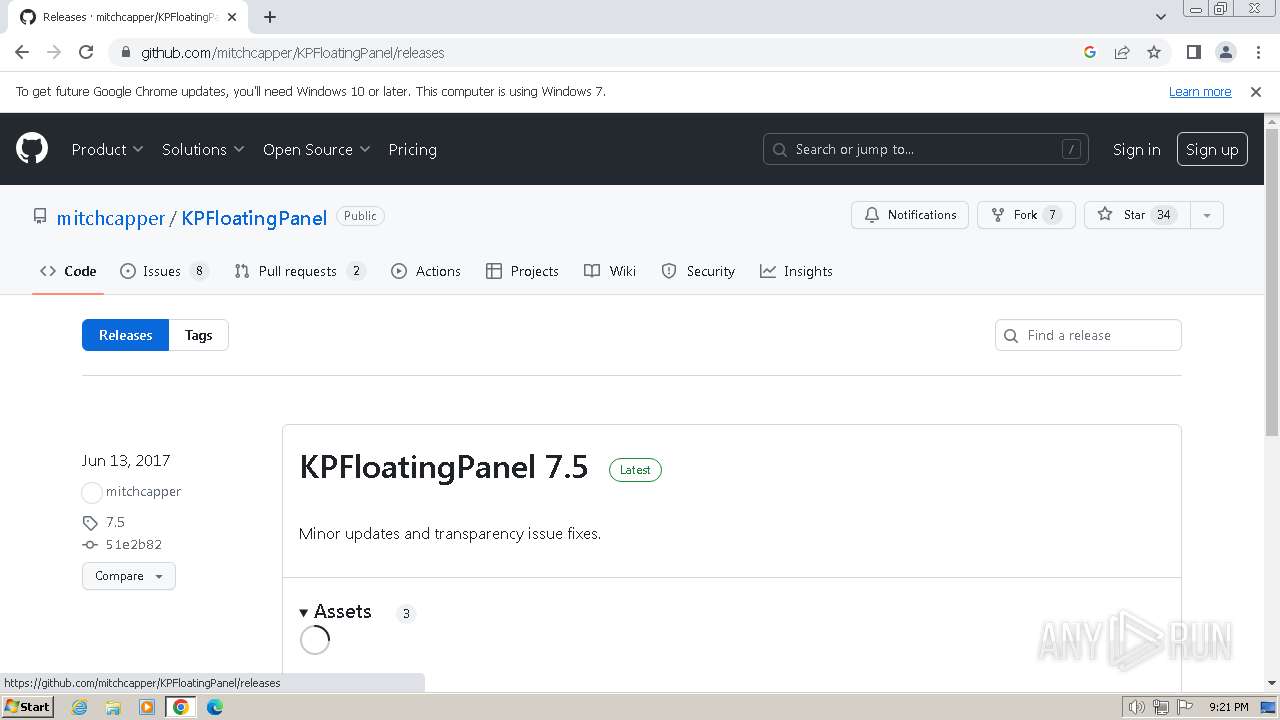The image size is (1280, 720).
Task: Switch to the Code tab
Action: [68, 271]
